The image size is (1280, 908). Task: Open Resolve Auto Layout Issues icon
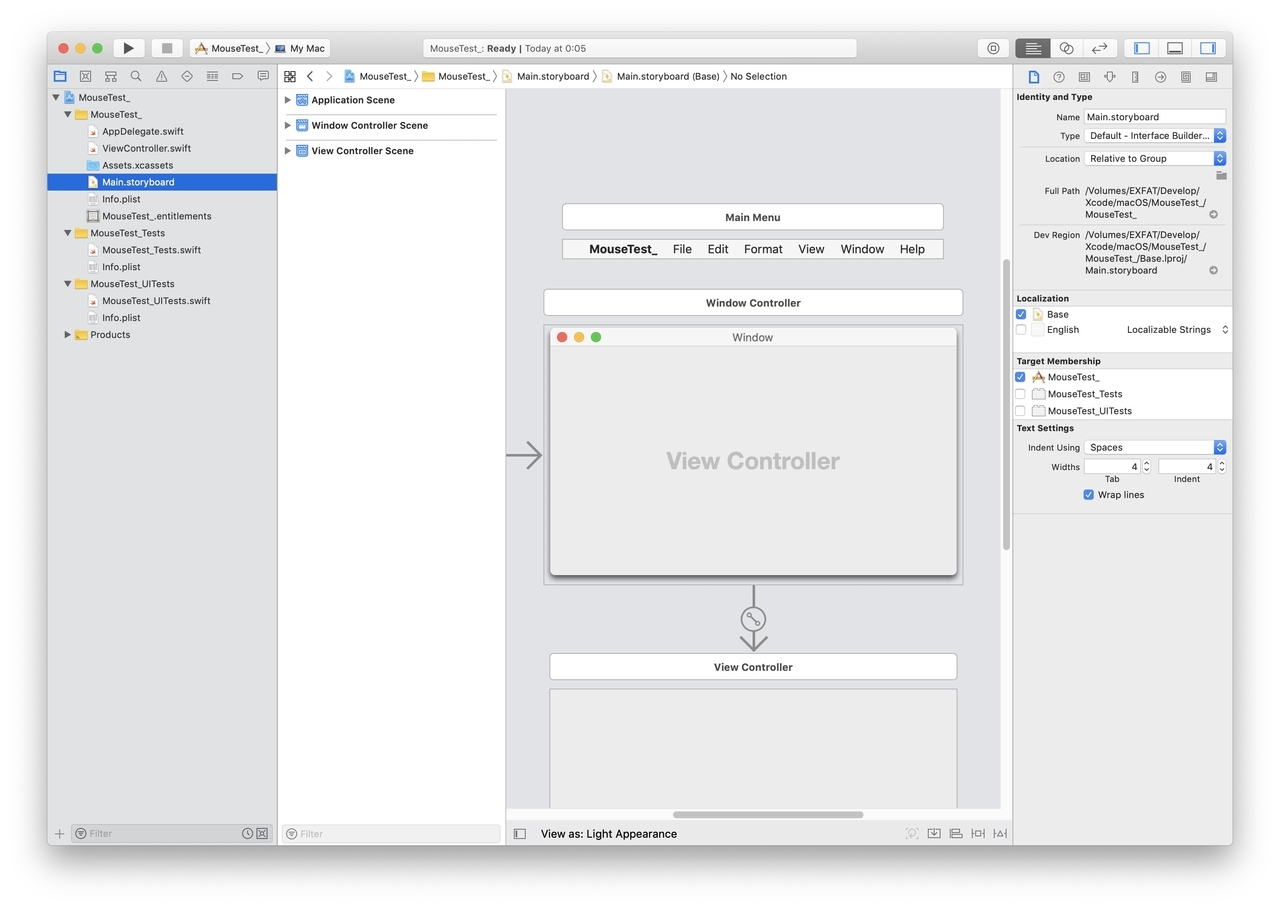click(1000, 834)
